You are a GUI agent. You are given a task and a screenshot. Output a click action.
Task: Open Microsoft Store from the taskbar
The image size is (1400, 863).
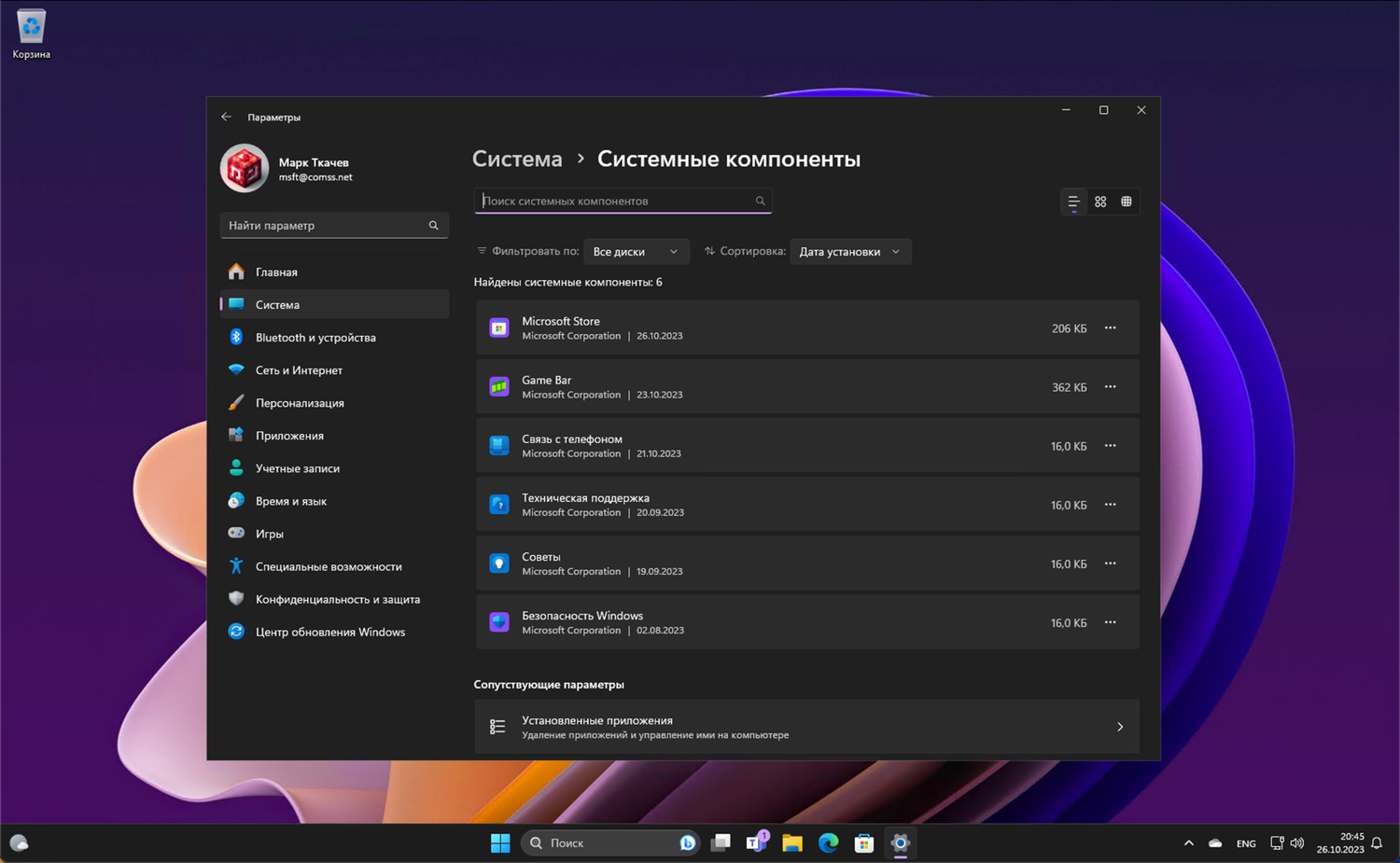[864, 843]
